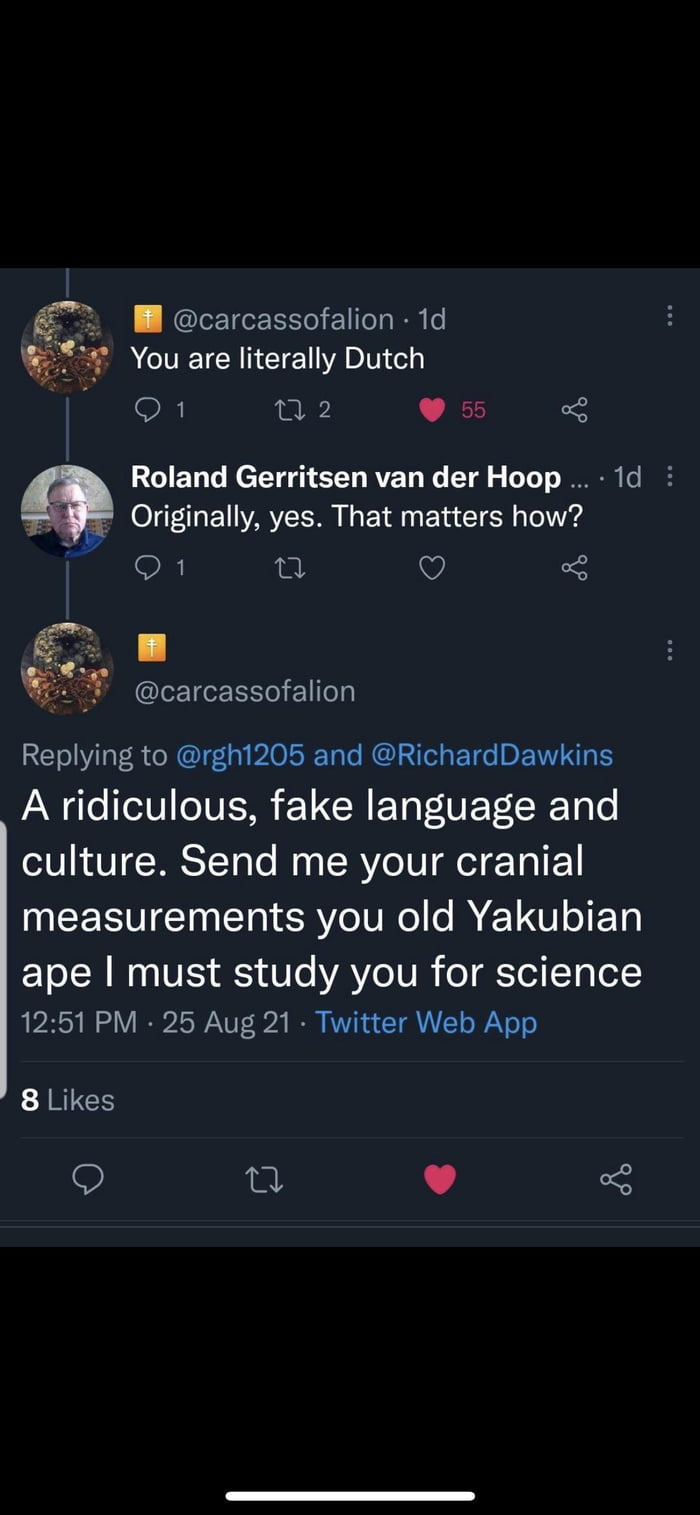
Task: Open Roland Gerritsen van der Hoop's profile name
Action: pyautogui.click(x=346, y=478)
